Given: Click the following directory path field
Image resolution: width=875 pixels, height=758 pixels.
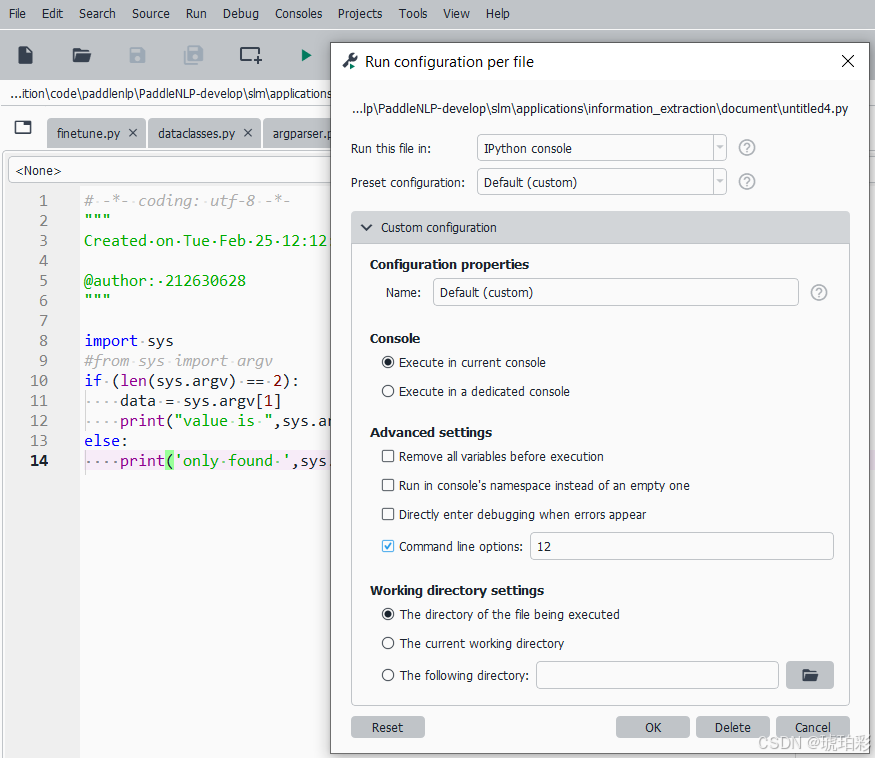Looking at the screenshot, I should point(657,675).
